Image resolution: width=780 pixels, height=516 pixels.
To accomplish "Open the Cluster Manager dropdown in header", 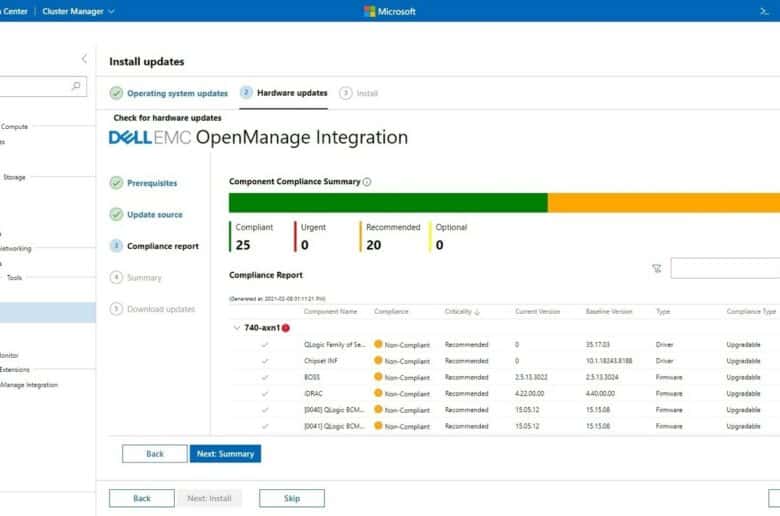I will [78, 11].
